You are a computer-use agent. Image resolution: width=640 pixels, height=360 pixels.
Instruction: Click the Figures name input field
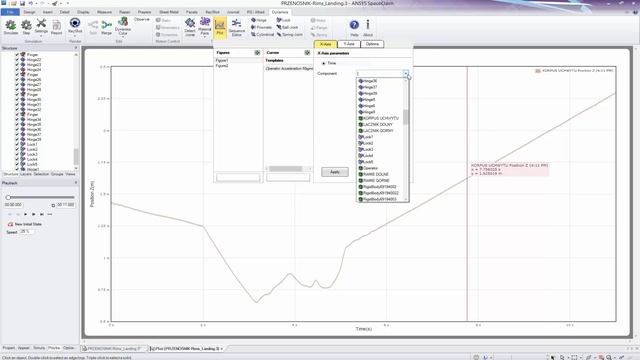238,178
